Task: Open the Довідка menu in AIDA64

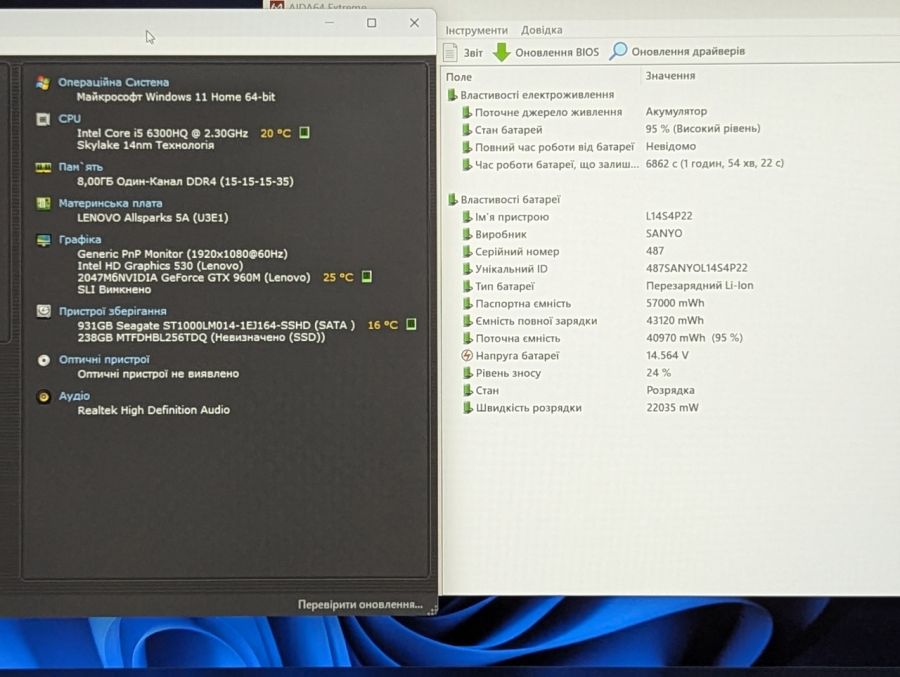Action: (541, 30)
